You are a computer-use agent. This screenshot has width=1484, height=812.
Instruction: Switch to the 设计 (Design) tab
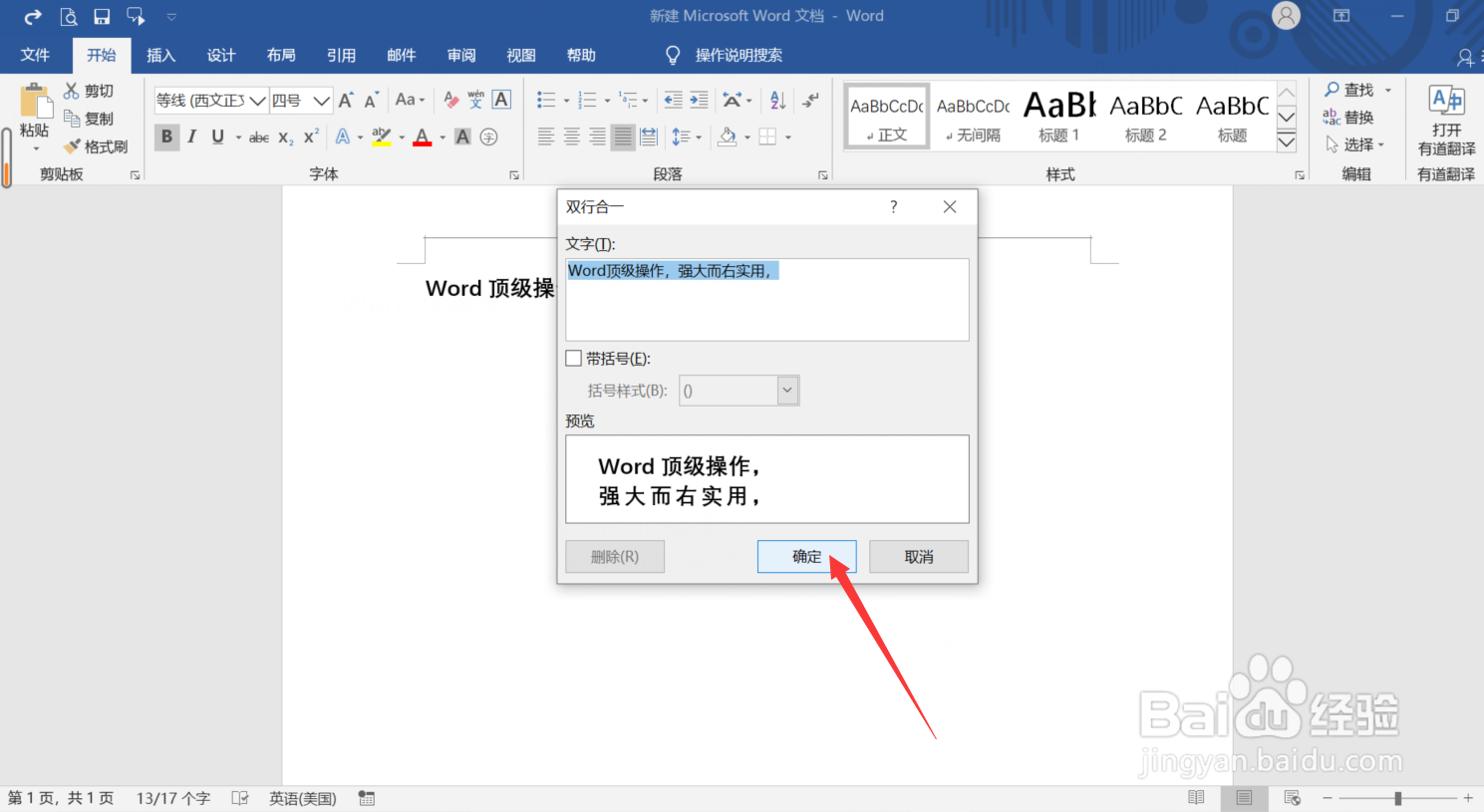pyautogui.click(x=221, y=55)
